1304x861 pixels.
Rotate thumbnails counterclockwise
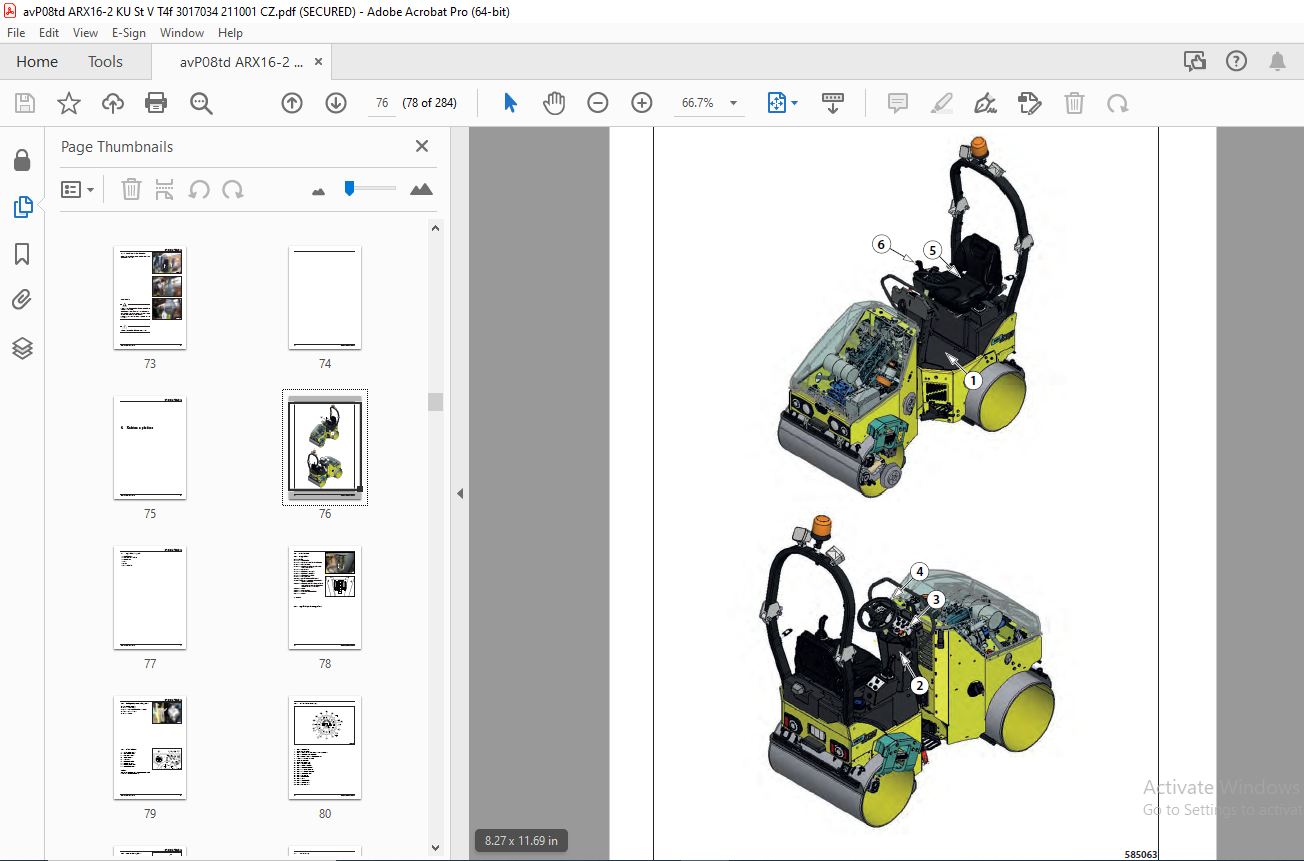[199, 189]
